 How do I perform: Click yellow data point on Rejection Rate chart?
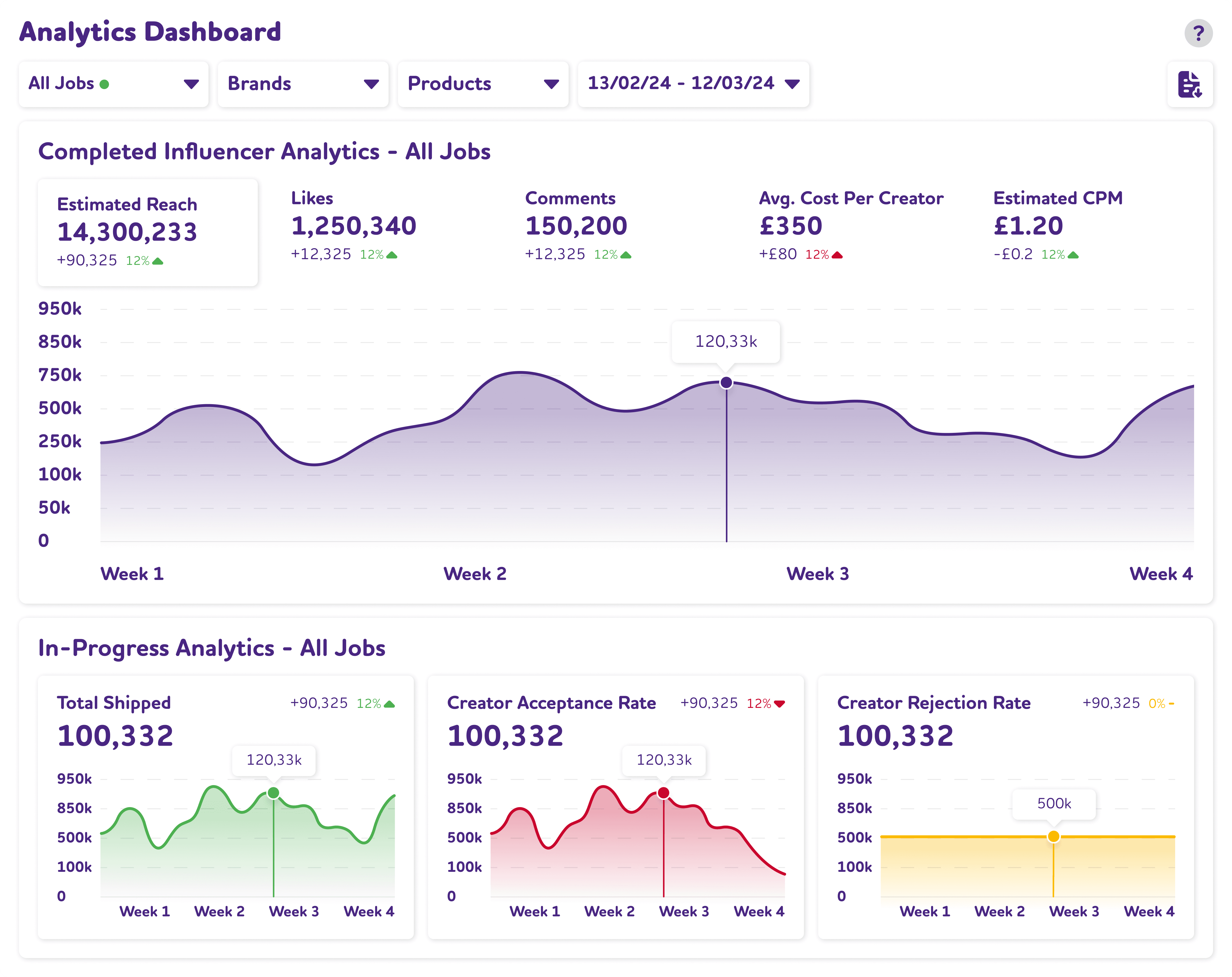tap(1053, 837)
